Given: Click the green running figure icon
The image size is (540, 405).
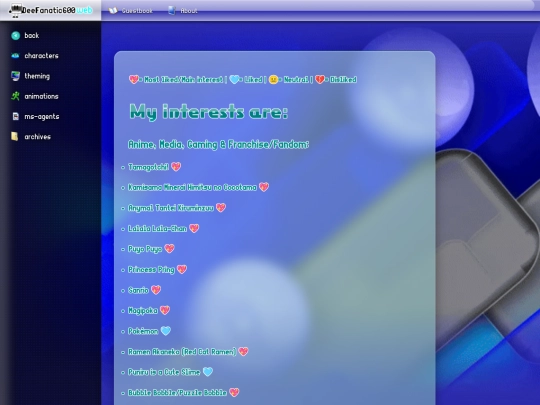Looking at the screenshot, I should click(15, 96).
